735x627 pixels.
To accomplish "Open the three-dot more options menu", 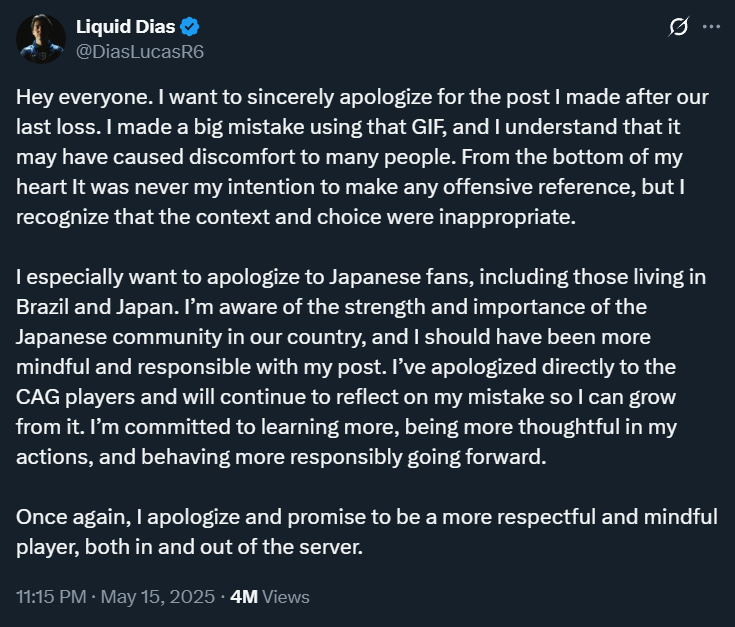I will coord(711,27).
